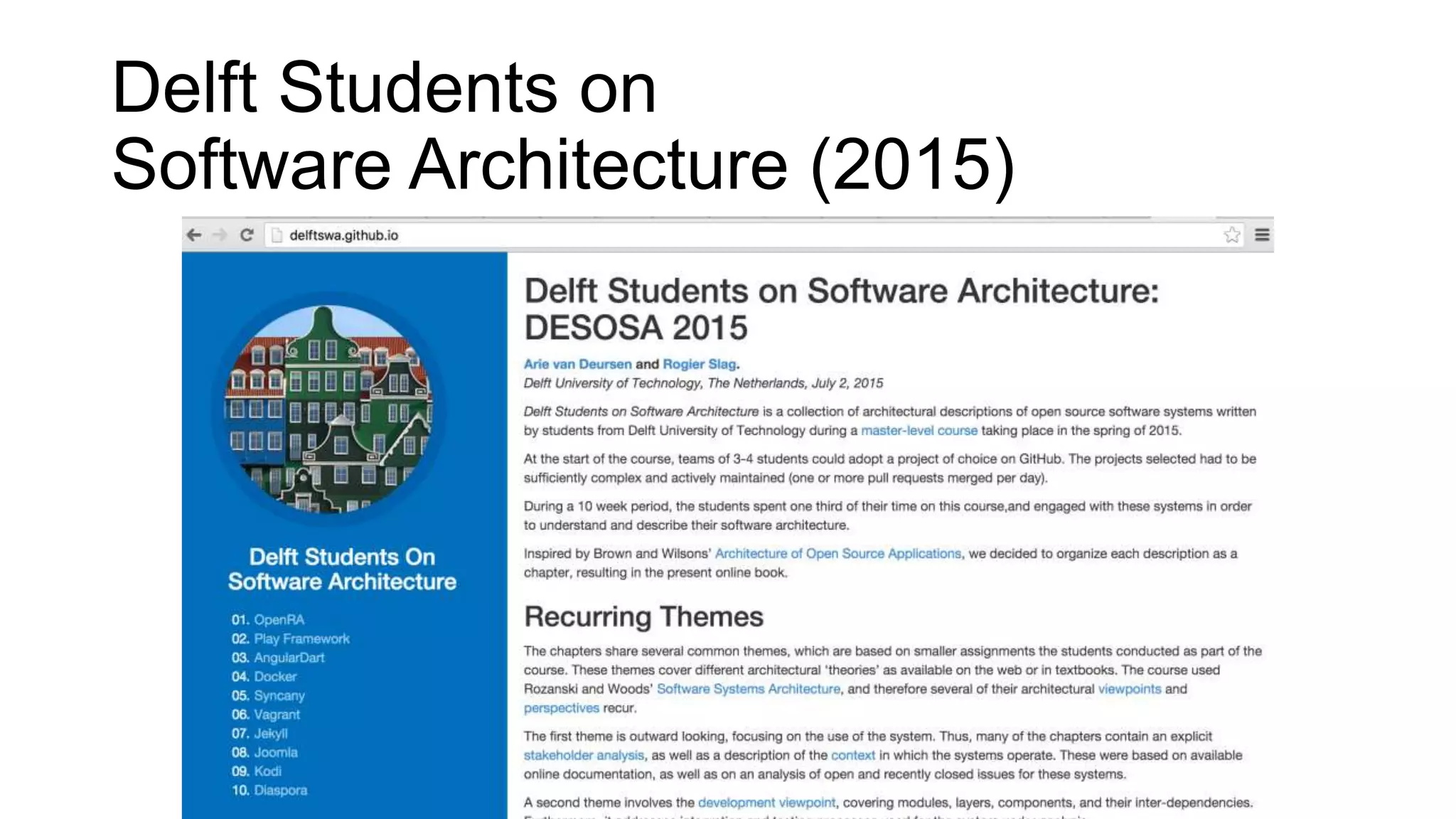The width and height of the screenshot is (1456, 819).
Task: Open Architecture of Open Source Applications link
Action: pos(838,553)
